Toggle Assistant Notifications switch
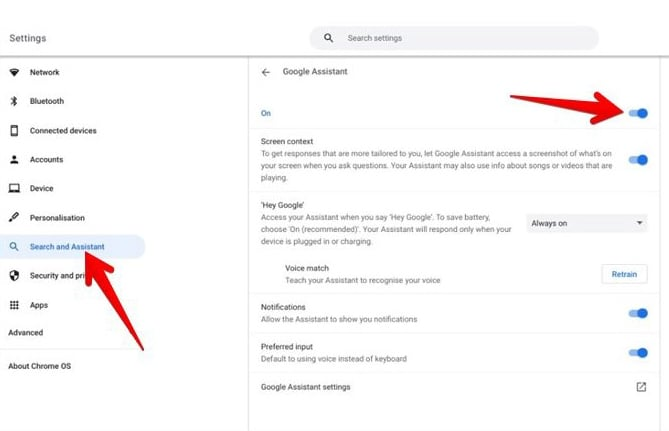This screenshot has width=669, height=431. click(638, 313)
